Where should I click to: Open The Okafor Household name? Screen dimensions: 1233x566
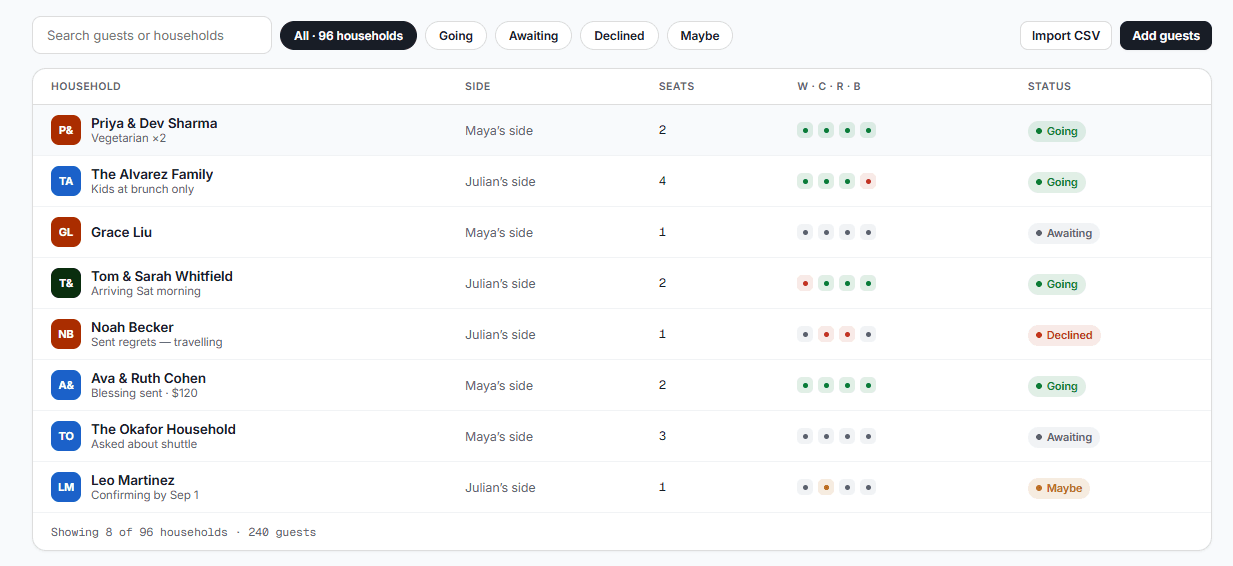(163, 429)
